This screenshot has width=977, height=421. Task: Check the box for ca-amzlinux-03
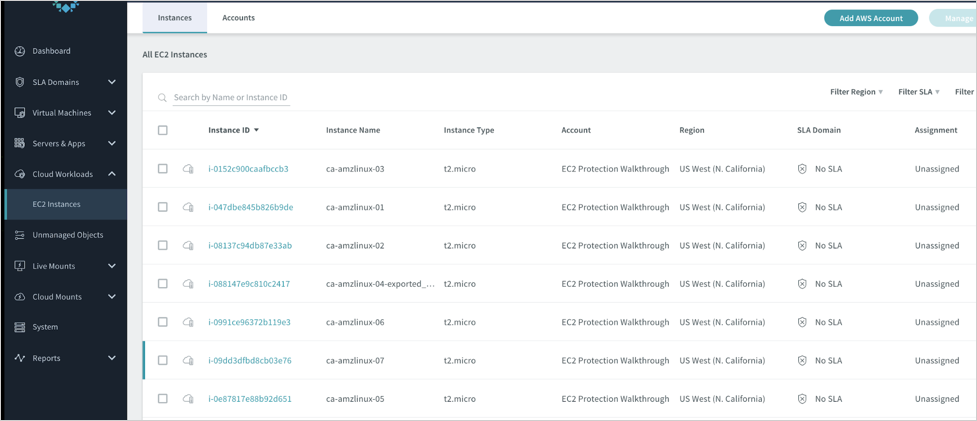[x=163, y=169]
